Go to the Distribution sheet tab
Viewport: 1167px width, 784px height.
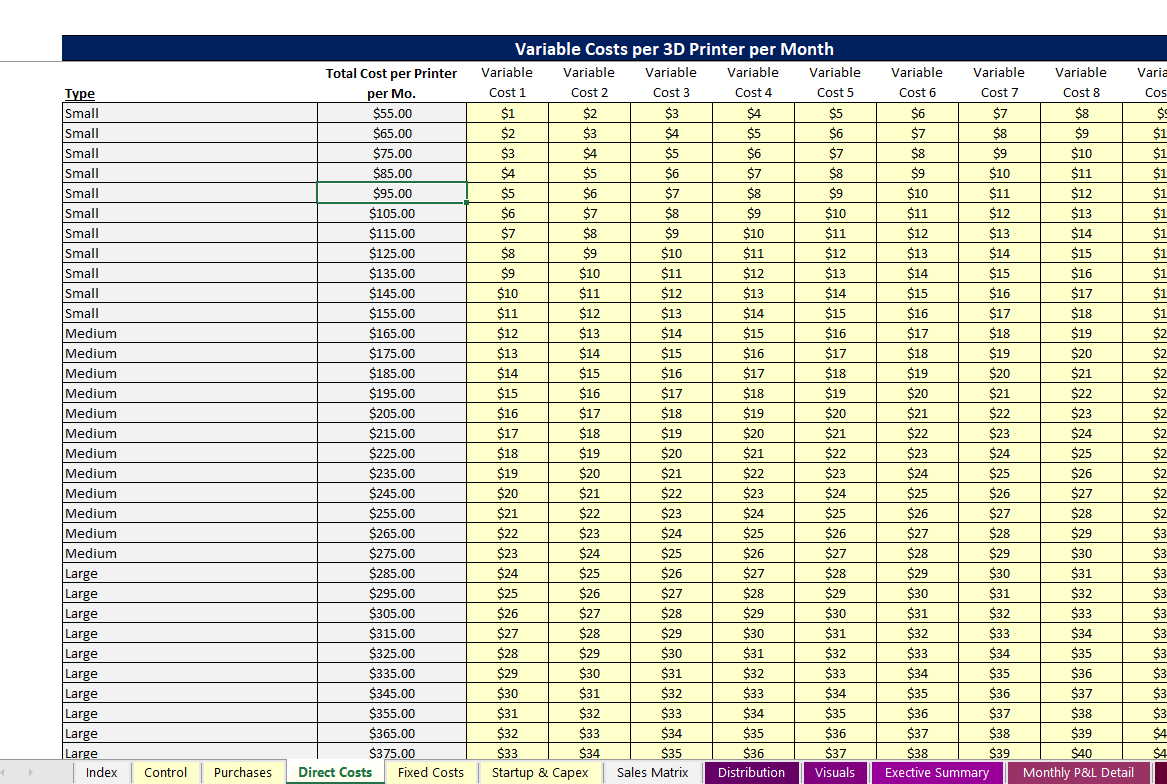pos(752,772)
